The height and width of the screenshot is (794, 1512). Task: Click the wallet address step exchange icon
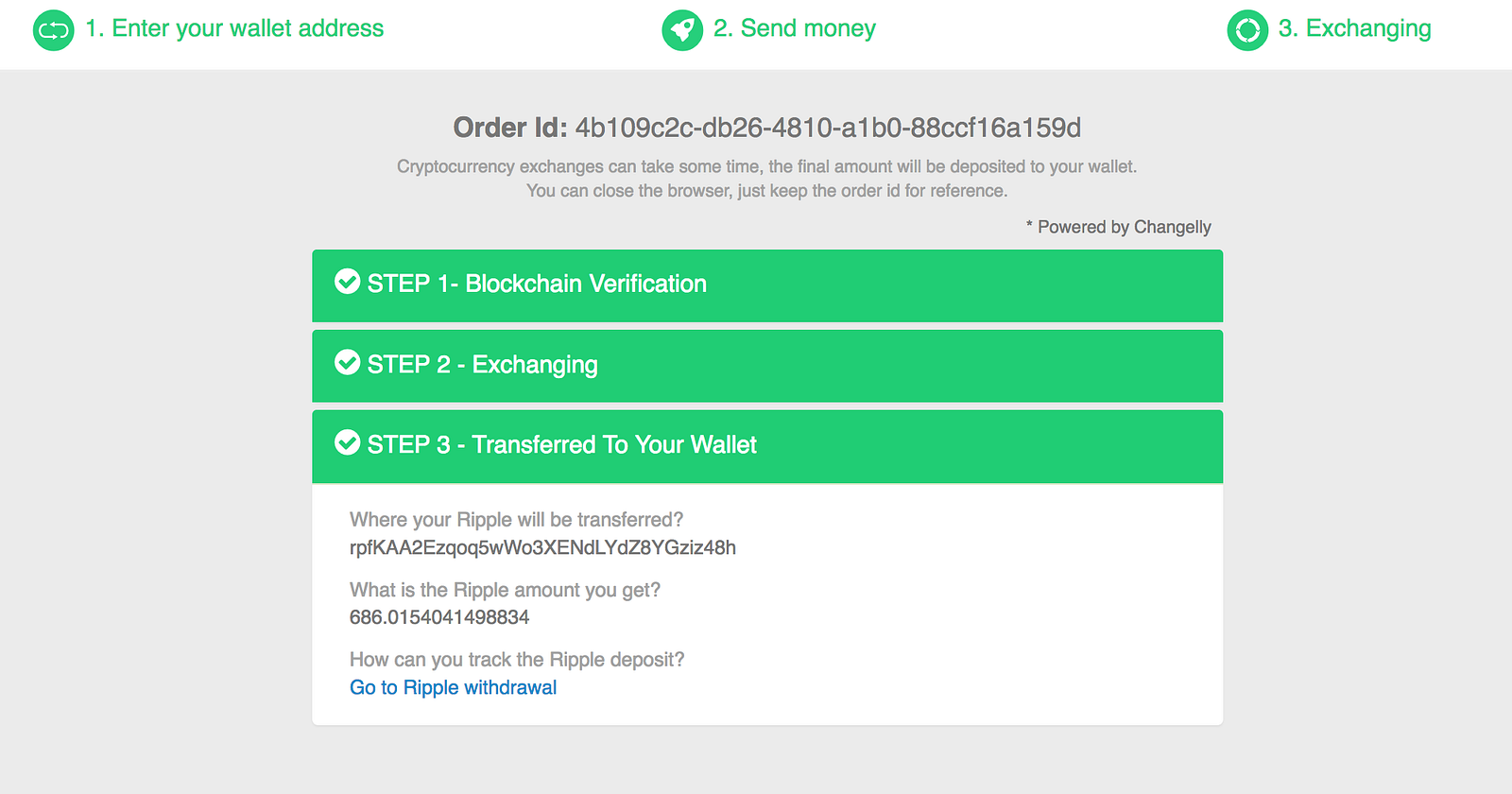53,30
